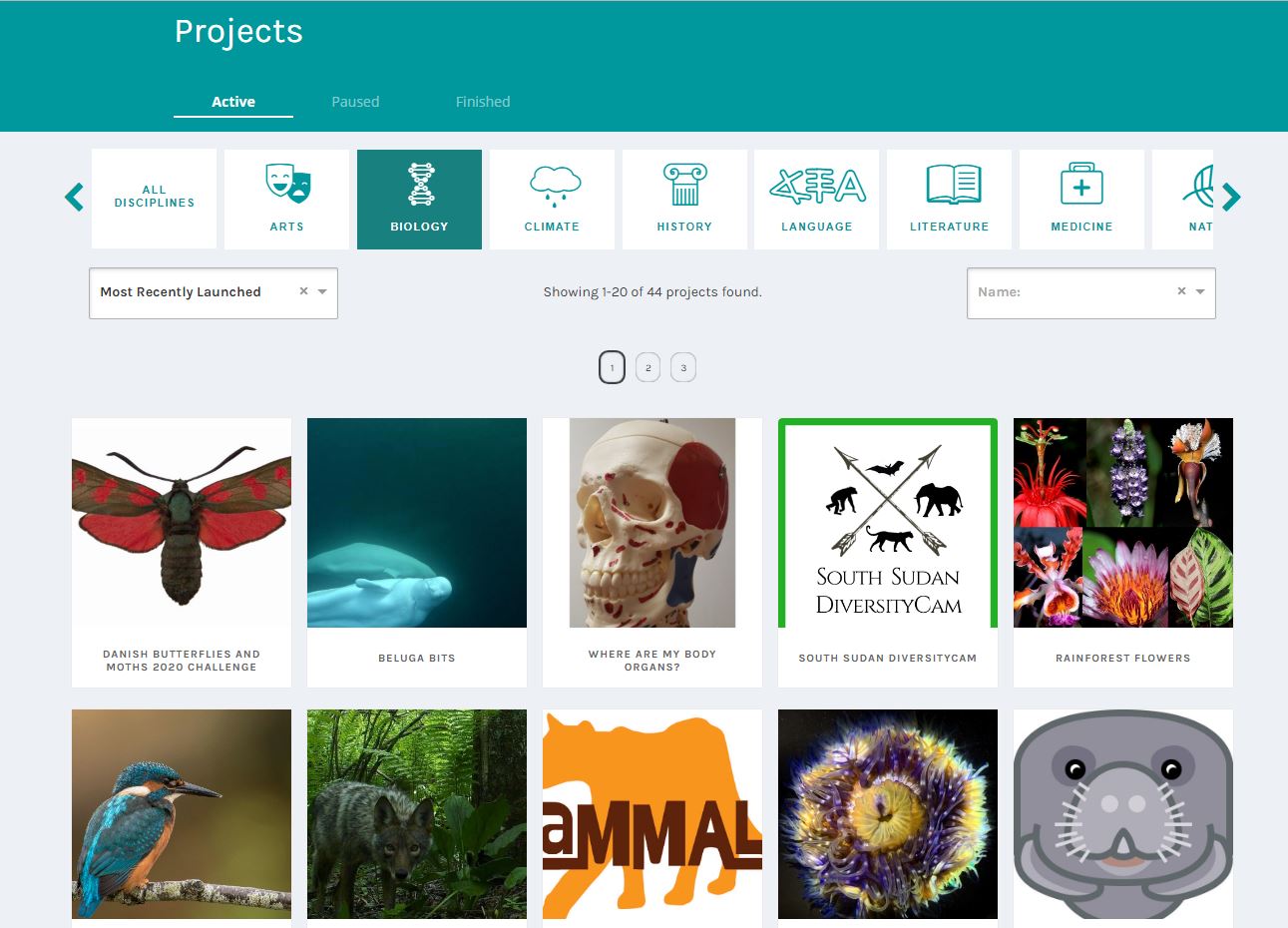Click the forest coyote camera-trap thumbnail
Viewport: 1288px width, 928px height.
[417, 814]
